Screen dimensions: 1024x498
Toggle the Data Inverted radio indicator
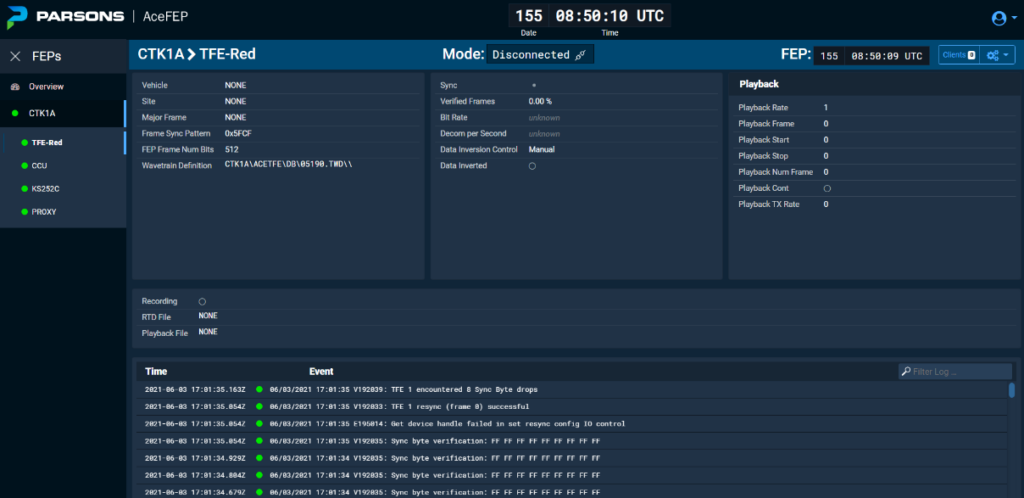point(532,166)
